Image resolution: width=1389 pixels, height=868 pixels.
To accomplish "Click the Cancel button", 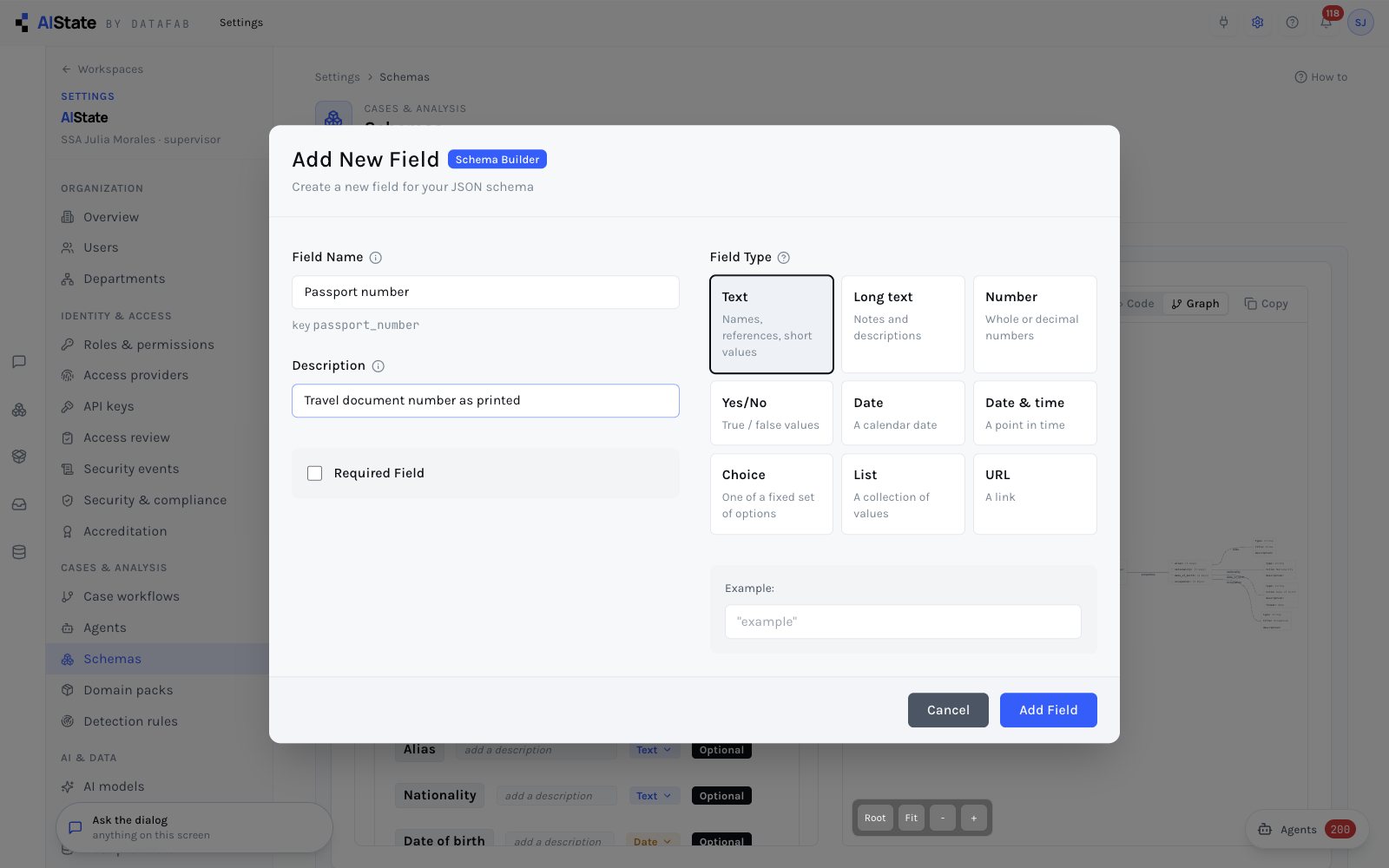I will tap(948, 710).
